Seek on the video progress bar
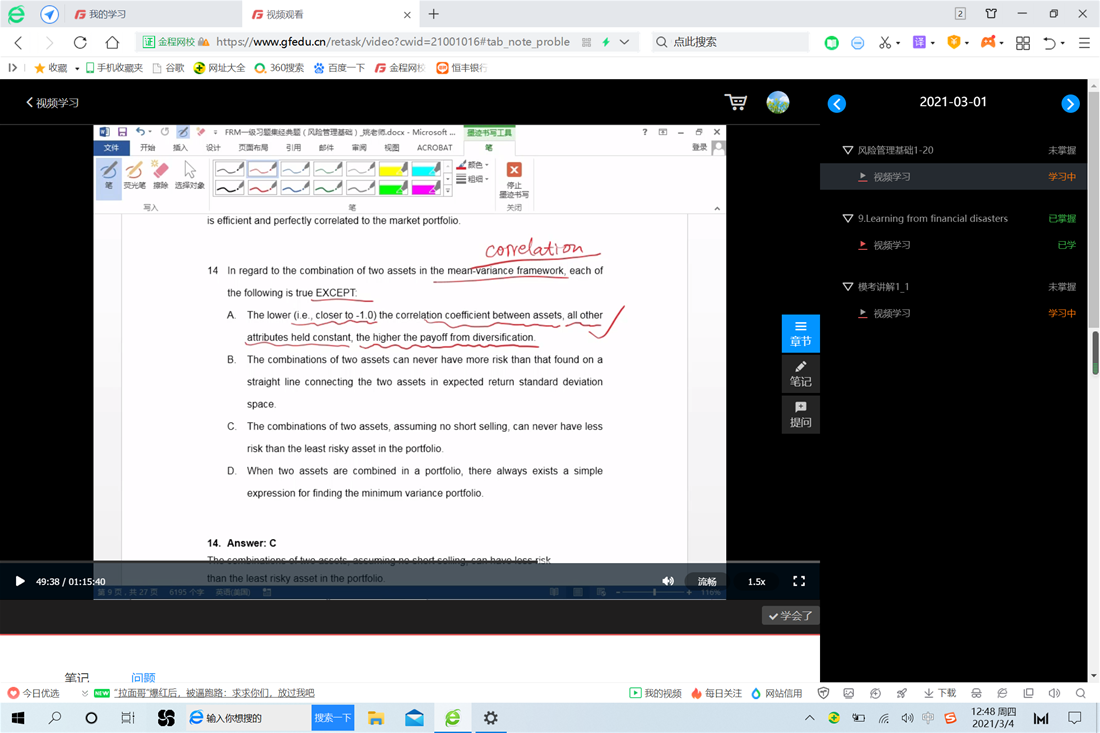This screenshot has height=733, width=1100. (410, 562)
